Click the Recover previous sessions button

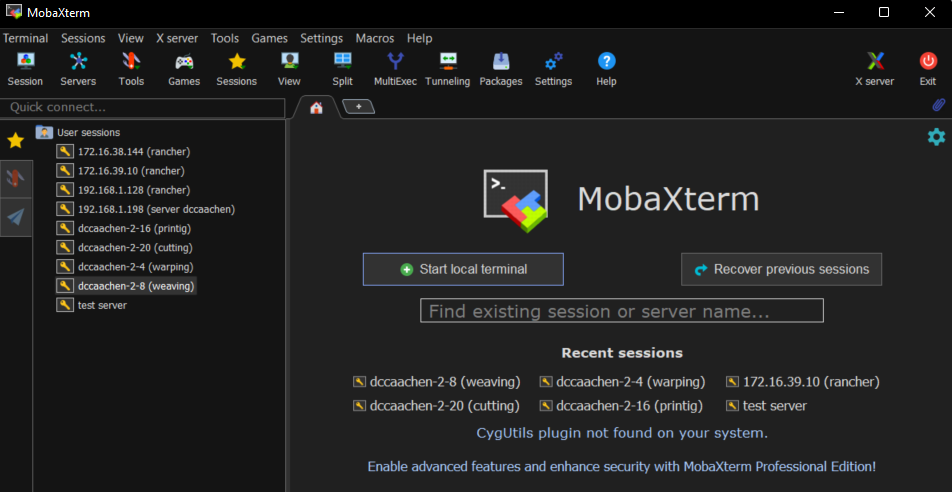(x=781, y=269)
